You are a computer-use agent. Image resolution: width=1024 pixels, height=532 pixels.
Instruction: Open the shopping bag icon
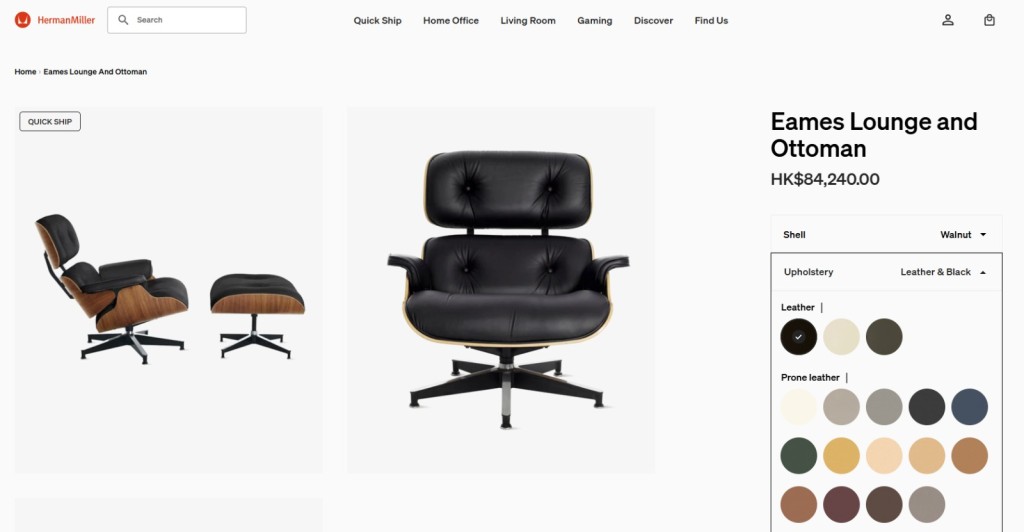(989, 20)
